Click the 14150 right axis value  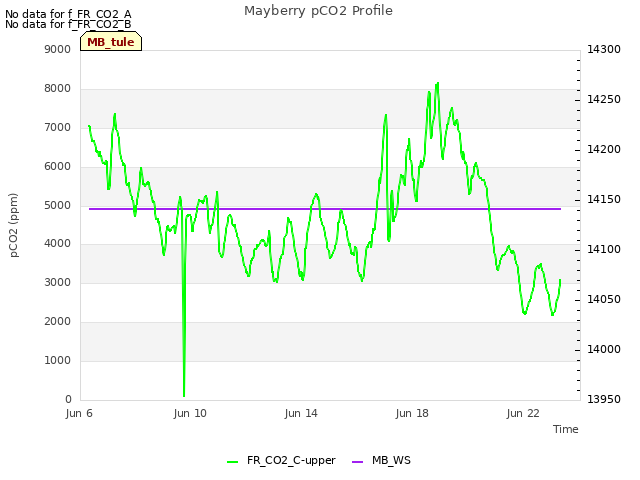604,200
